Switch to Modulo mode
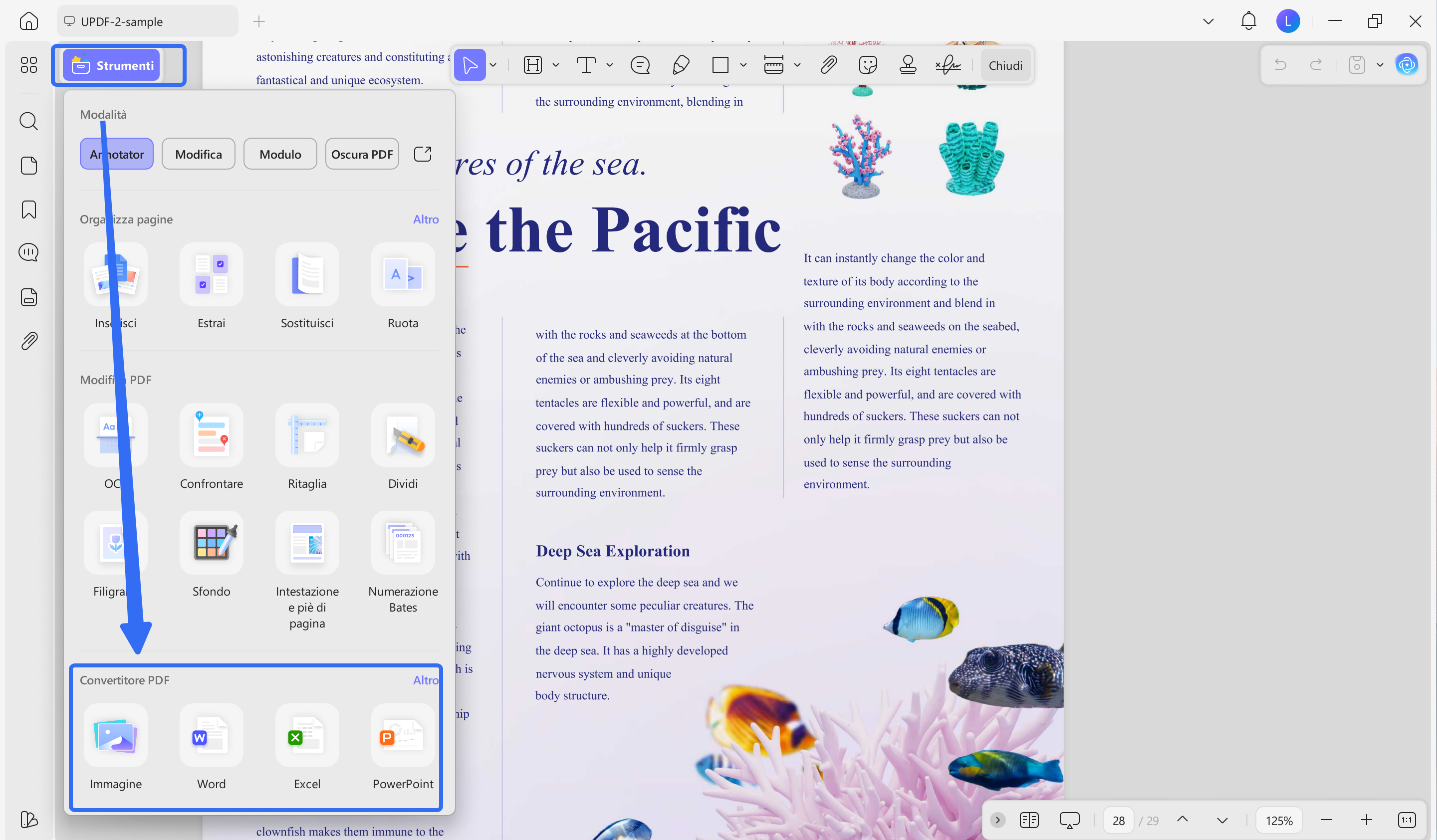 (x=280, y=154)
